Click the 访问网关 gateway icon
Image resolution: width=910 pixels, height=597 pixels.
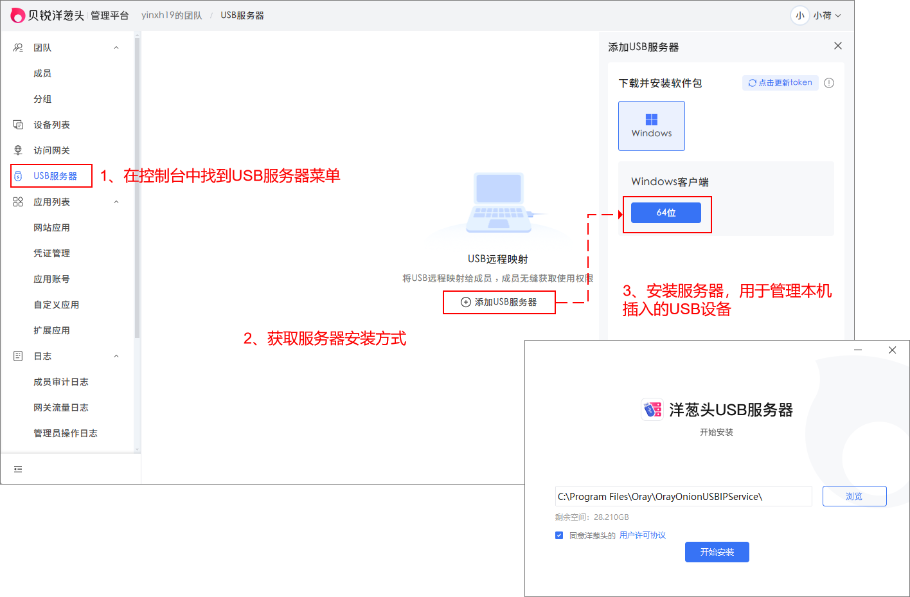click(15, 148)
